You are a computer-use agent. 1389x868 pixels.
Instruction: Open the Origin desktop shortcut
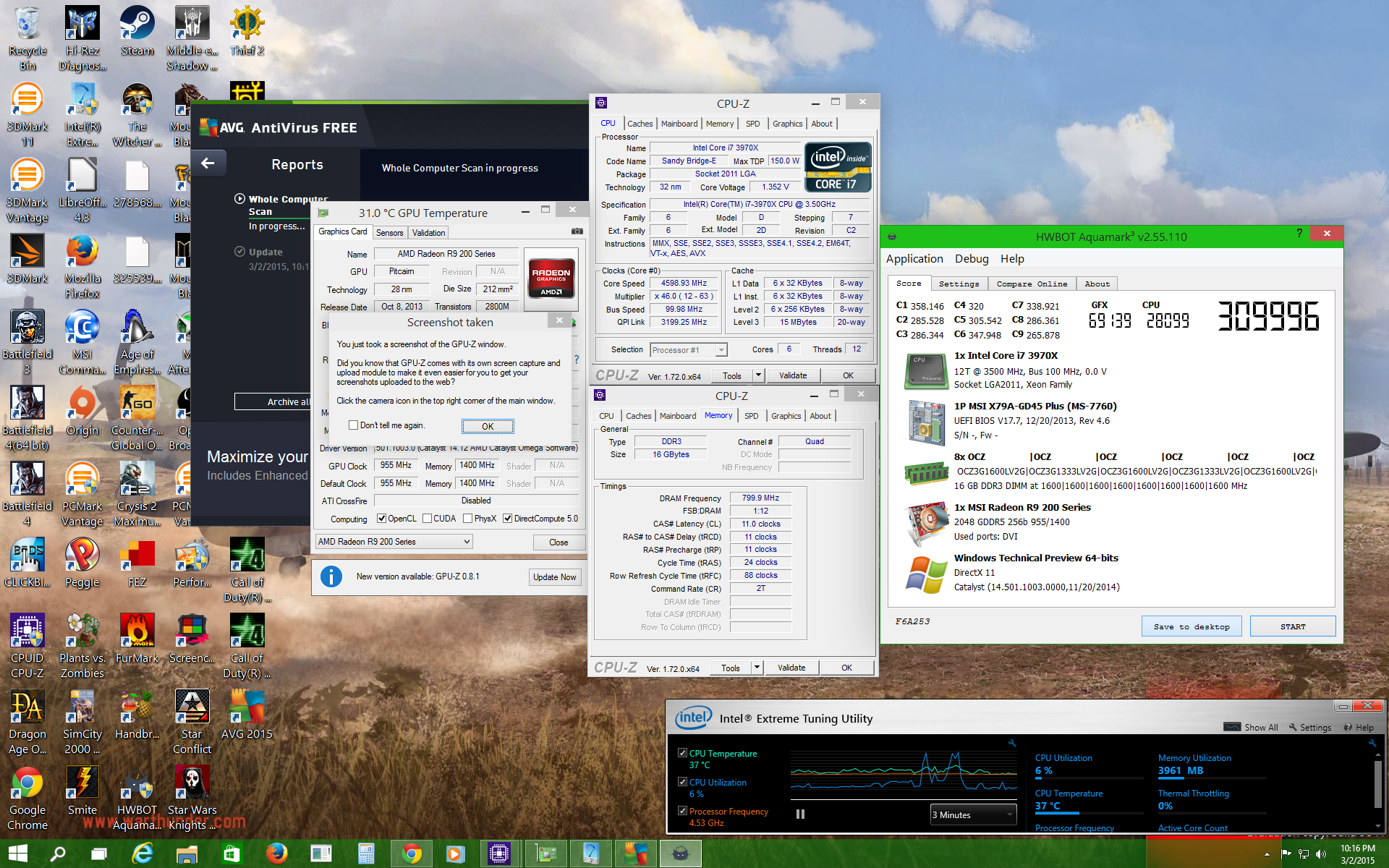(82, 412)
